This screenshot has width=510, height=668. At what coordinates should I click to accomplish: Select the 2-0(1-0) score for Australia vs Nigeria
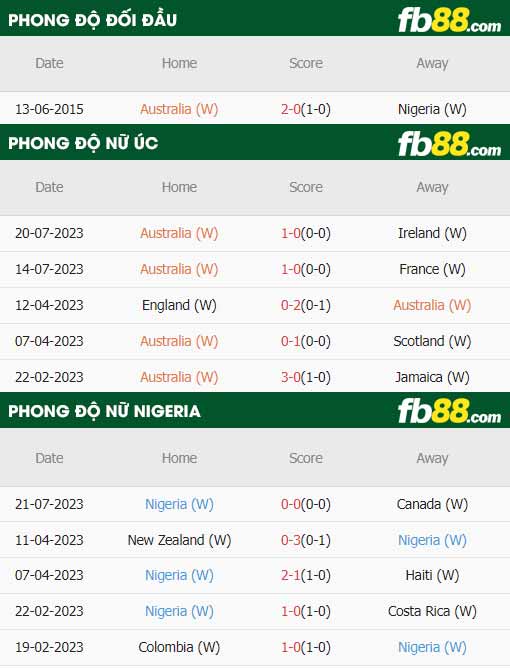point(305,109)
